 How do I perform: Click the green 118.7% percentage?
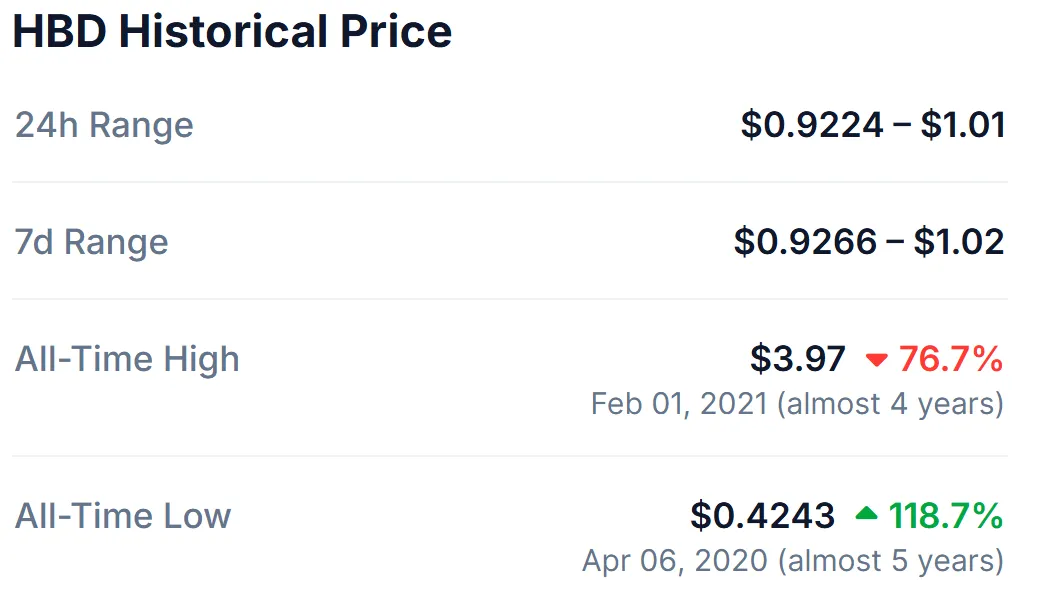pos(946,515)
